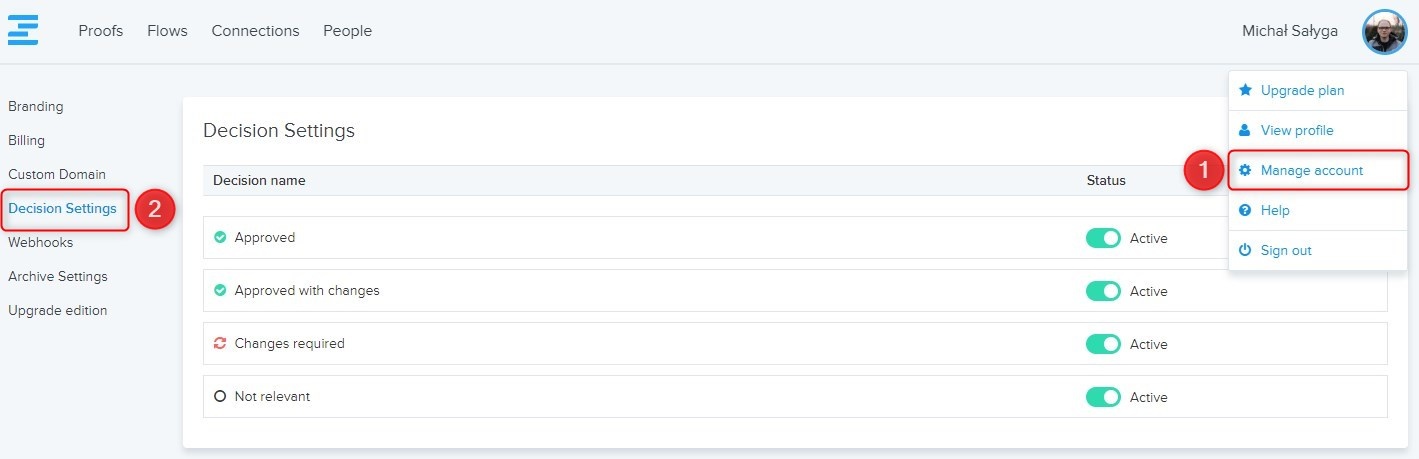The height and width of the screenshot is (459, 1419).
Task: Open the Billing settings page
Action: click(x=27, y=141)
